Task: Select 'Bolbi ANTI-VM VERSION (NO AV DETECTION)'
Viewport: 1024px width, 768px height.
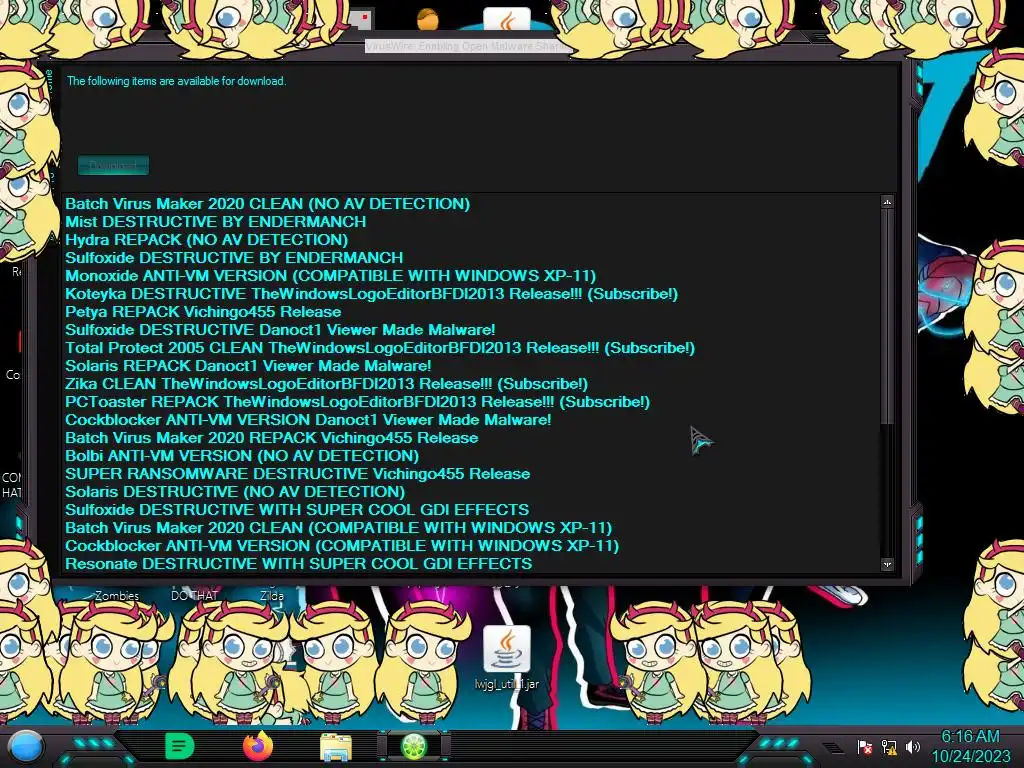Action: pyautogui.click(x=242, y=456)
